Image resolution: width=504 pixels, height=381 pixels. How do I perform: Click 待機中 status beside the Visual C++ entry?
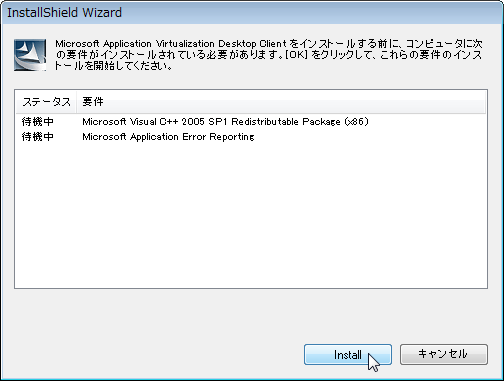tap(38, 122)
